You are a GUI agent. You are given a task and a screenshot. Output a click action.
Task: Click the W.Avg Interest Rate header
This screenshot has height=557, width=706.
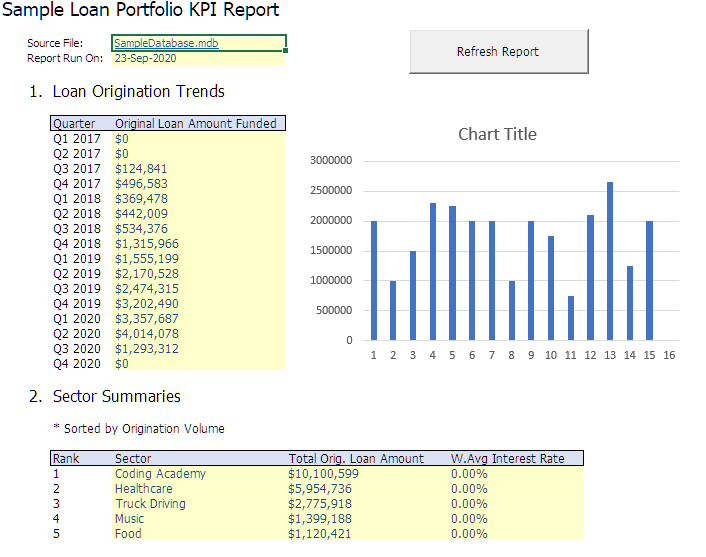pos(507,458)
